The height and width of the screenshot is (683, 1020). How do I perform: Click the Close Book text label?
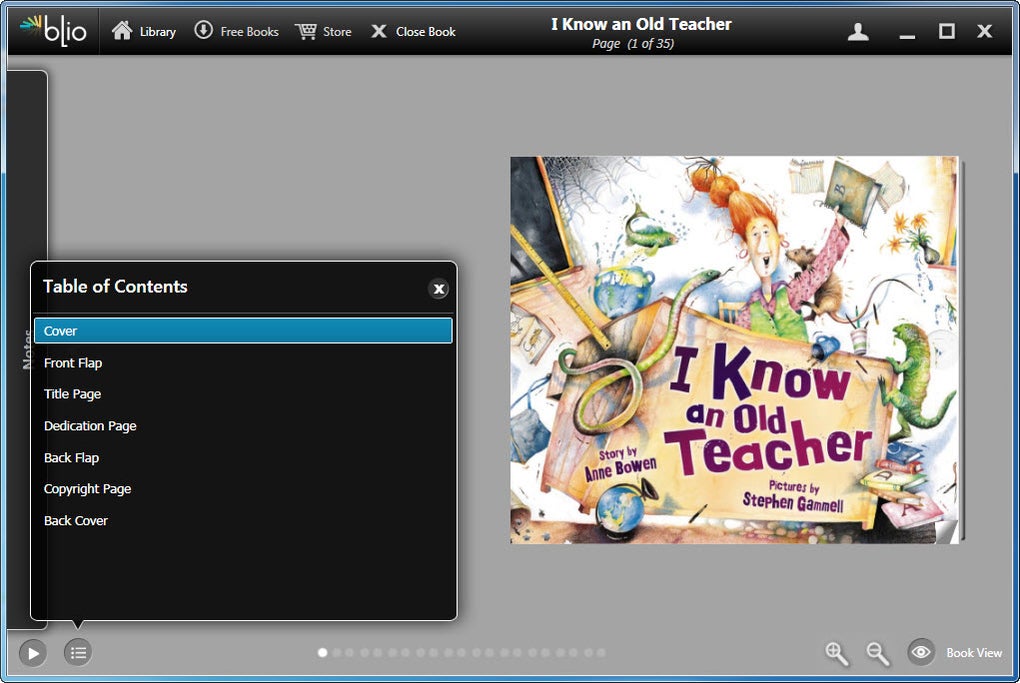(425, 31)
